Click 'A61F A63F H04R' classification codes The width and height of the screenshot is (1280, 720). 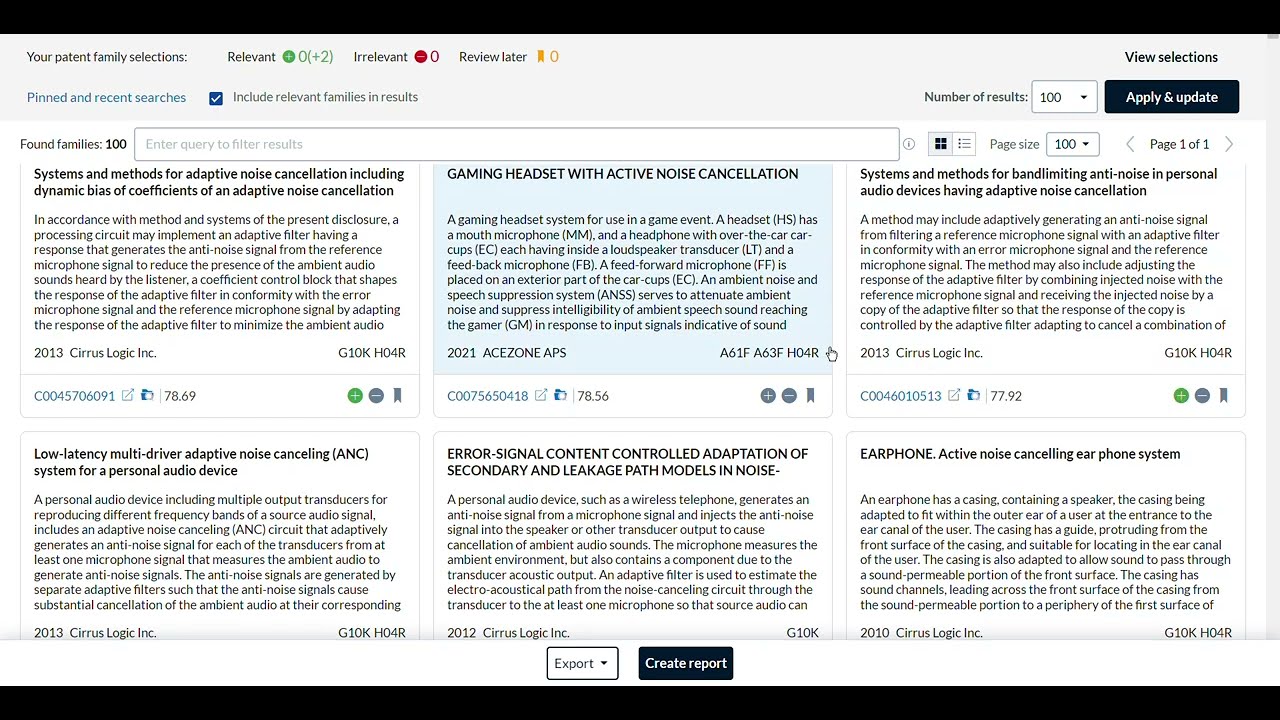pyautogui.click(x=769, y=353)
